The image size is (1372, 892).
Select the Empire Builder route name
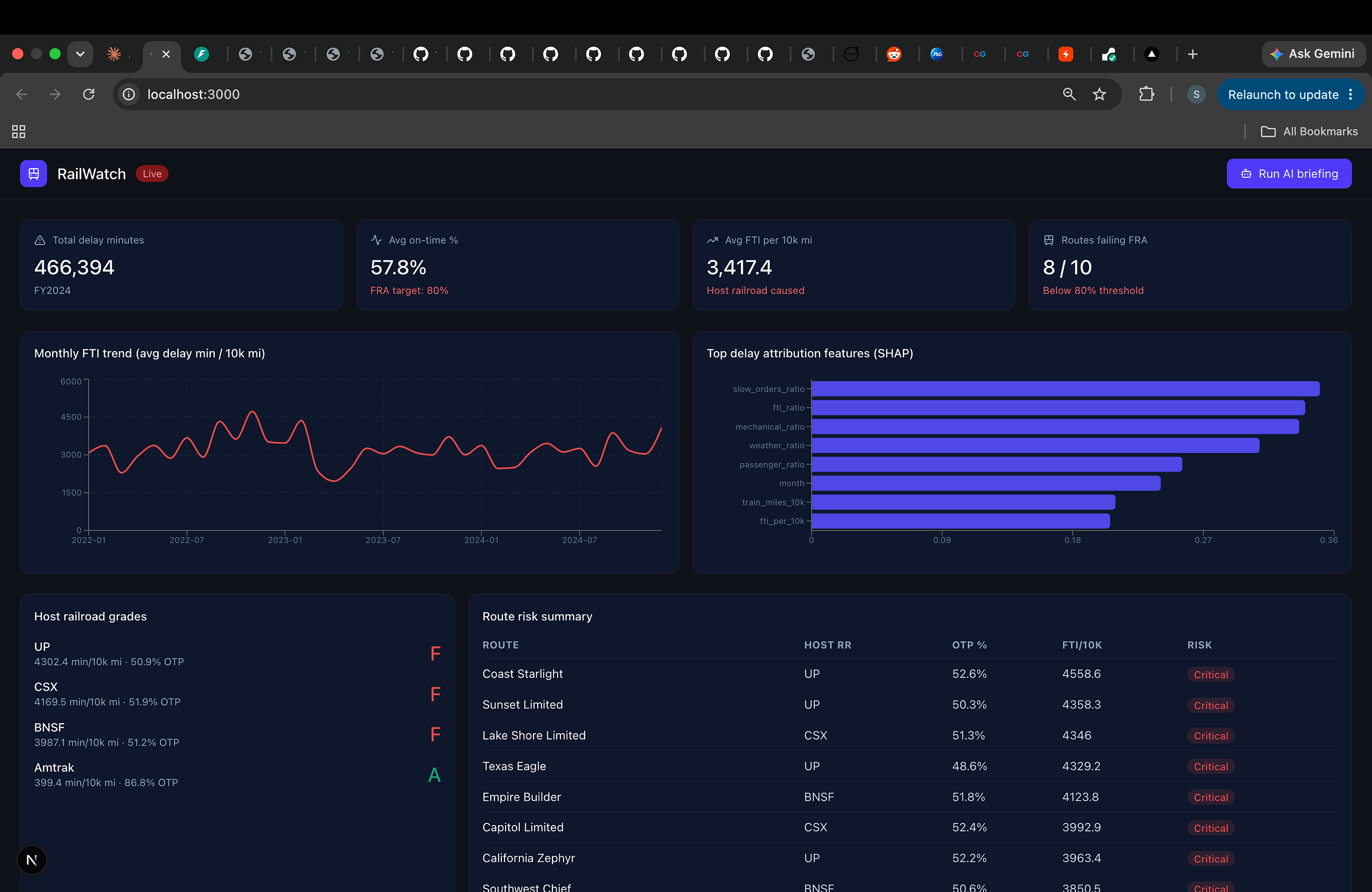tap(521, 797)
